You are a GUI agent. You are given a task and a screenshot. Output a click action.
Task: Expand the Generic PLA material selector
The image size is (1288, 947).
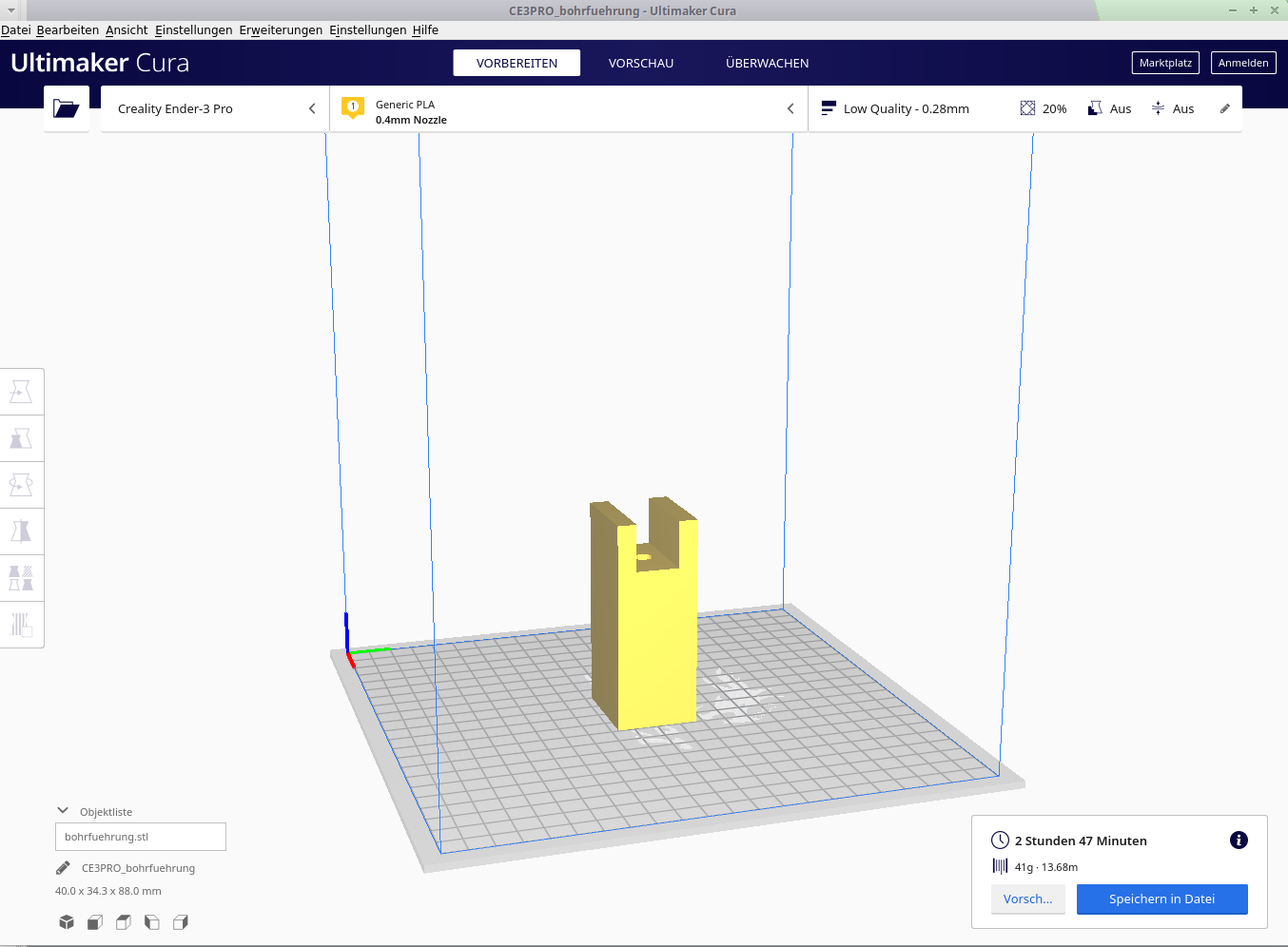[x=569, y=108]
